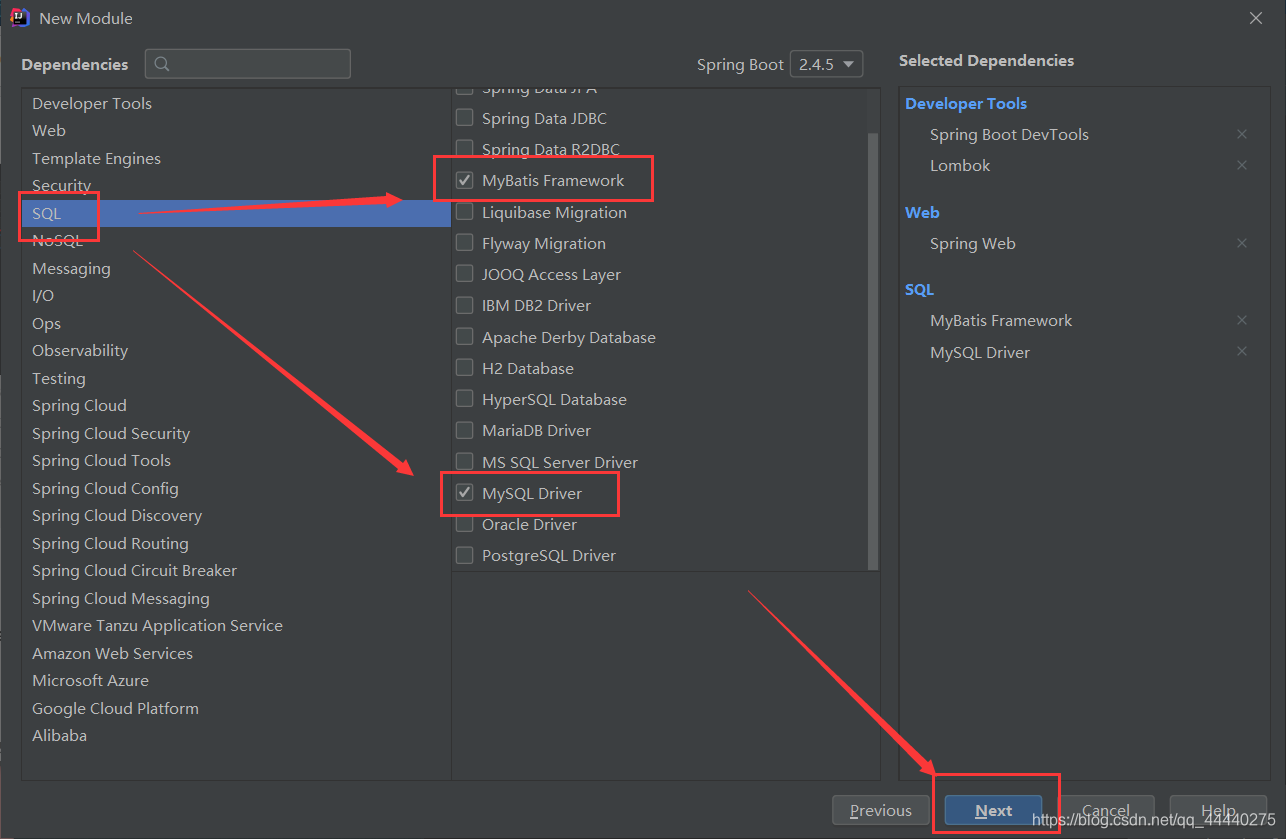Select Spring Cloud Config category

point(236,488)
